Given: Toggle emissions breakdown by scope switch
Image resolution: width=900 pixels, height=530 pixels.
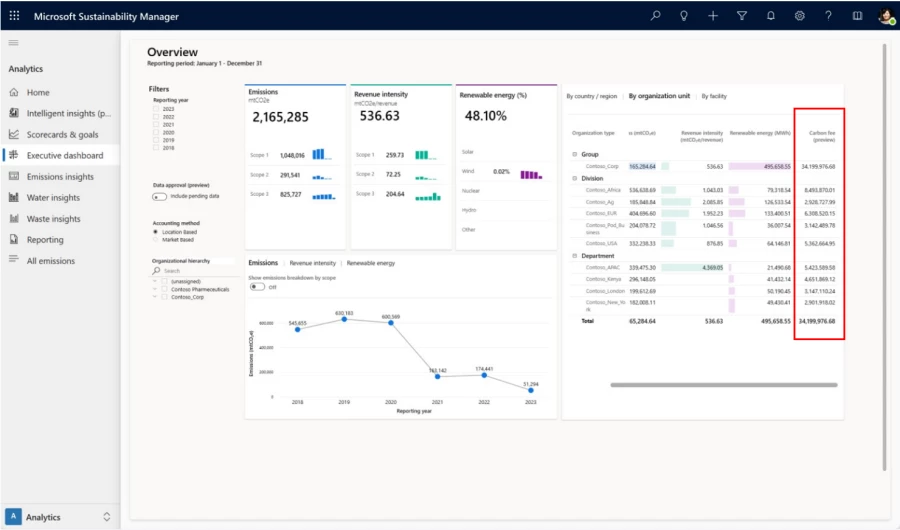Looking at the screenshot, I should [x=257, y=287].
